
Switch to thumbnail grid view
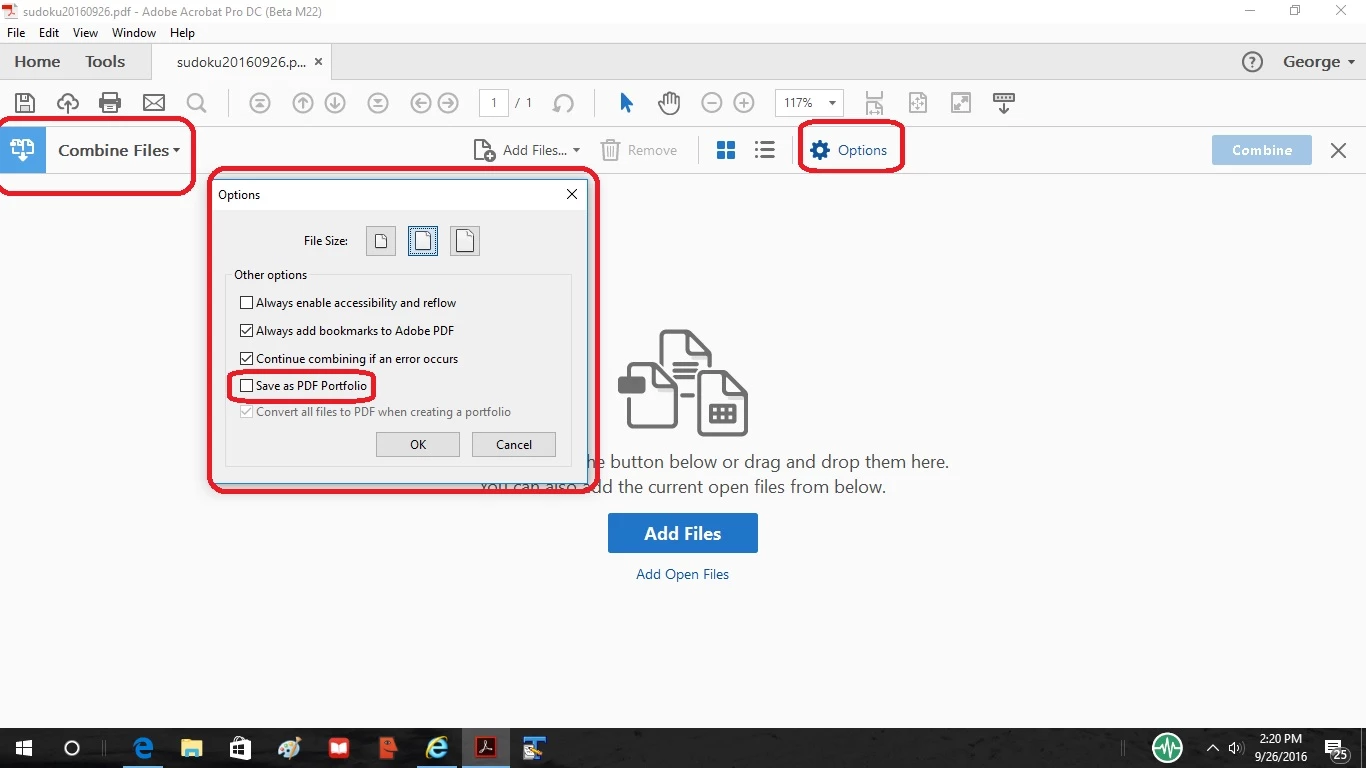click(726, 150)
